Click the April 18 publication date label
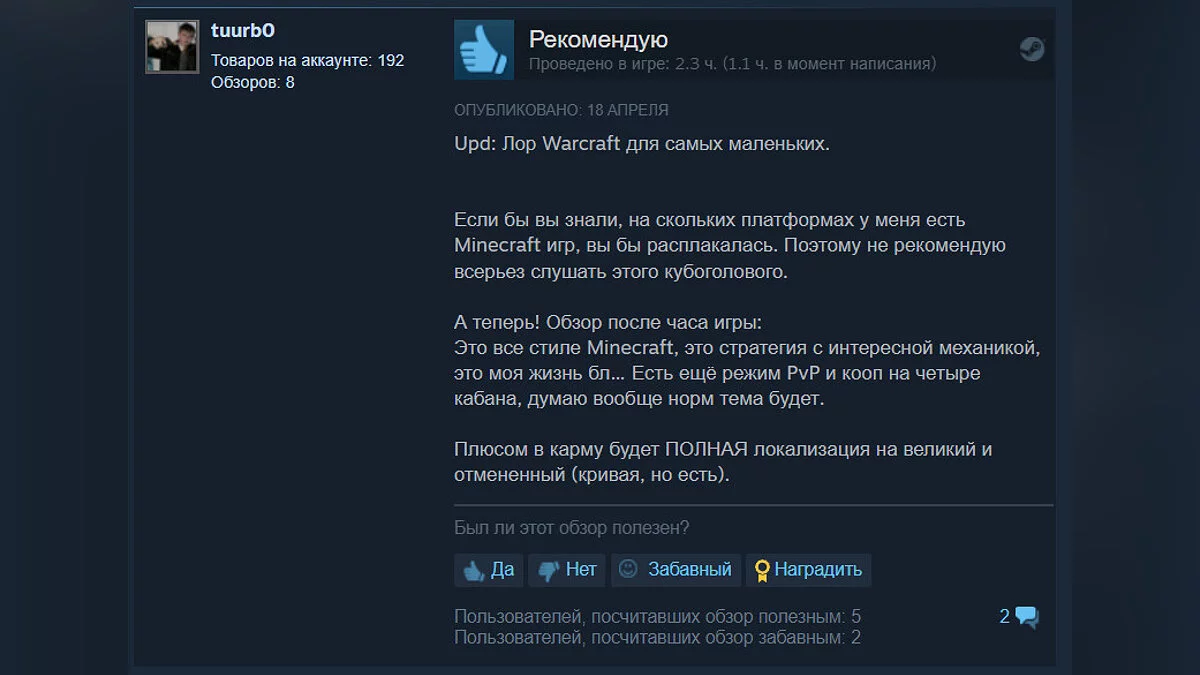Image resolution: width=1200 pixels, height=675 pixels. pyautogui.click(x=562, y=110)
